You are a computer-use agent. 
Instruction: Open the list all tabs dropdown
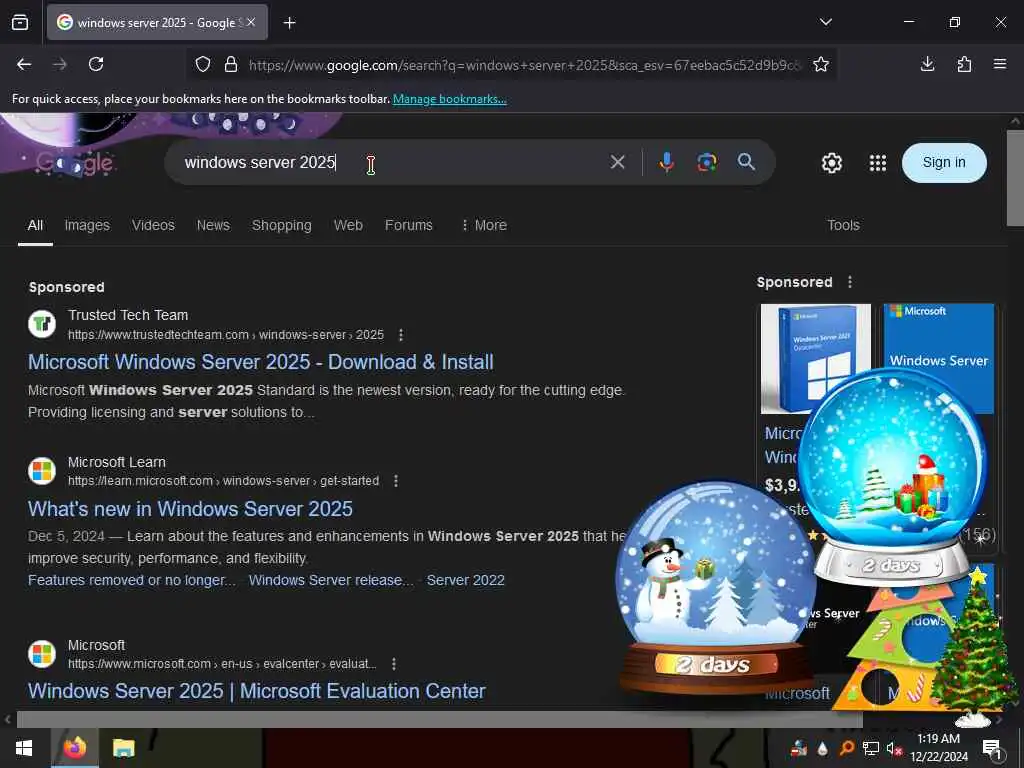825,22
